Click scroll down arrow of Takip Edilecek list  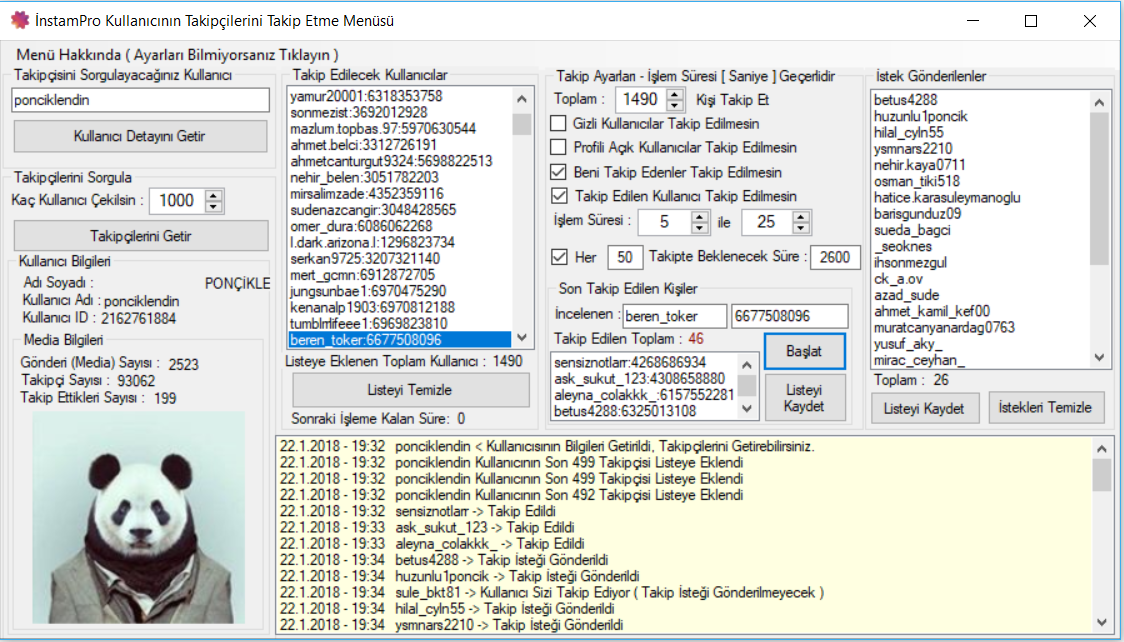(522, 337)
